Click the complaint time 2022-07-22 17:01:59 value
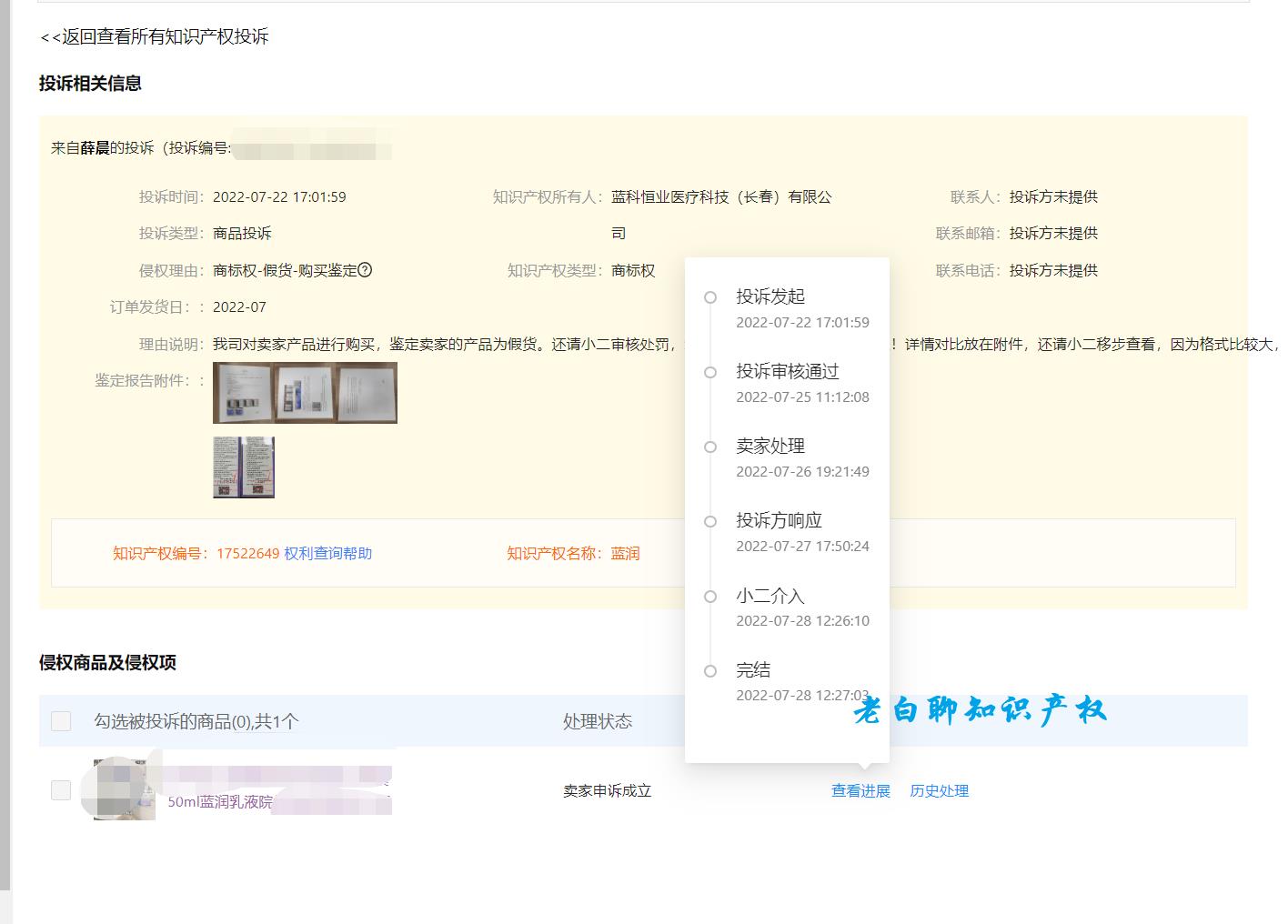1288x924 pixels. (279, 196)
